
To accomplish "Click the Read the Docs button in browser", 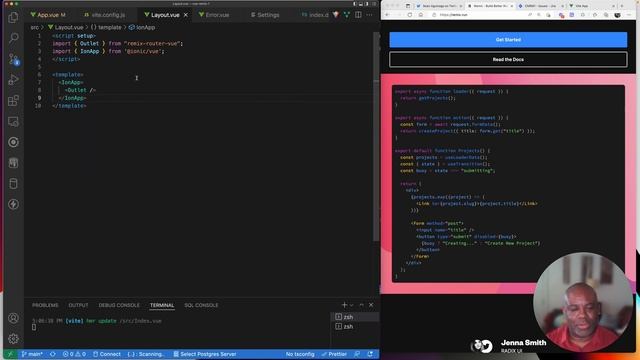I will [x=508, y=60].
